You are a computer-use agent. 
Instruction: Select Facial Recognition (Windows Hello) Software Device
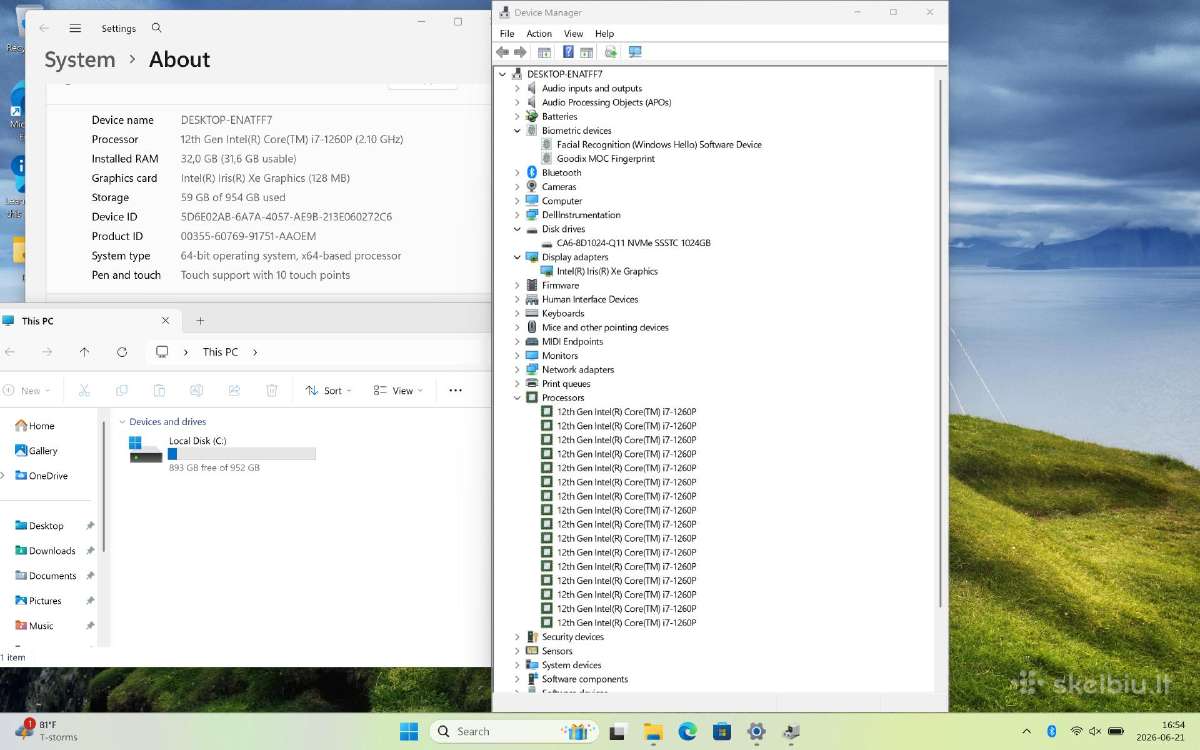tap(659, 144)
